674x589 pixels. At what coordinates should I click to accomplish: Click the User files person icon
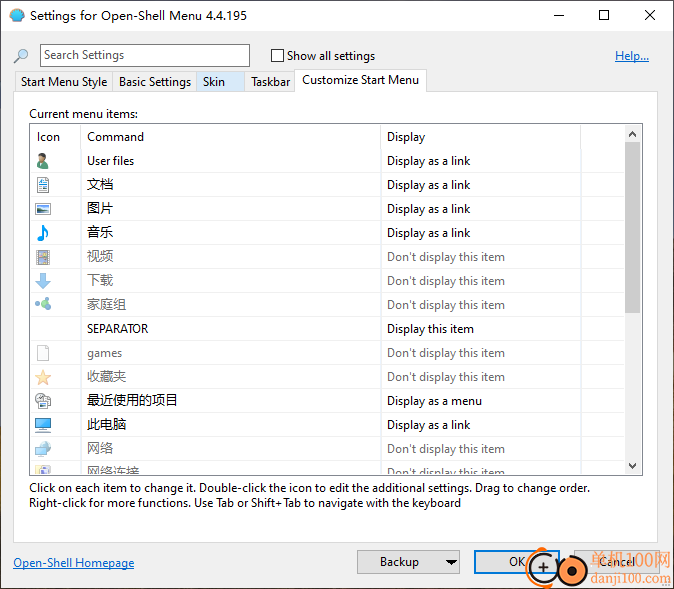[x=43, y=161]
